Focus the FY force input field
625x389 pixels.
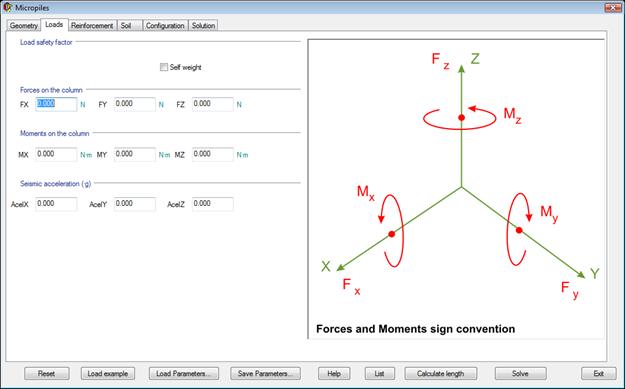135,104
